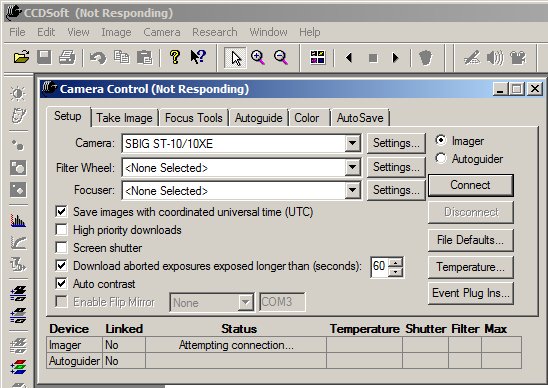Image resolution: width=548 pixels, height=388 pixels.
Task: Click the histogram icon in left sidebar
Action: pos(18,221)
